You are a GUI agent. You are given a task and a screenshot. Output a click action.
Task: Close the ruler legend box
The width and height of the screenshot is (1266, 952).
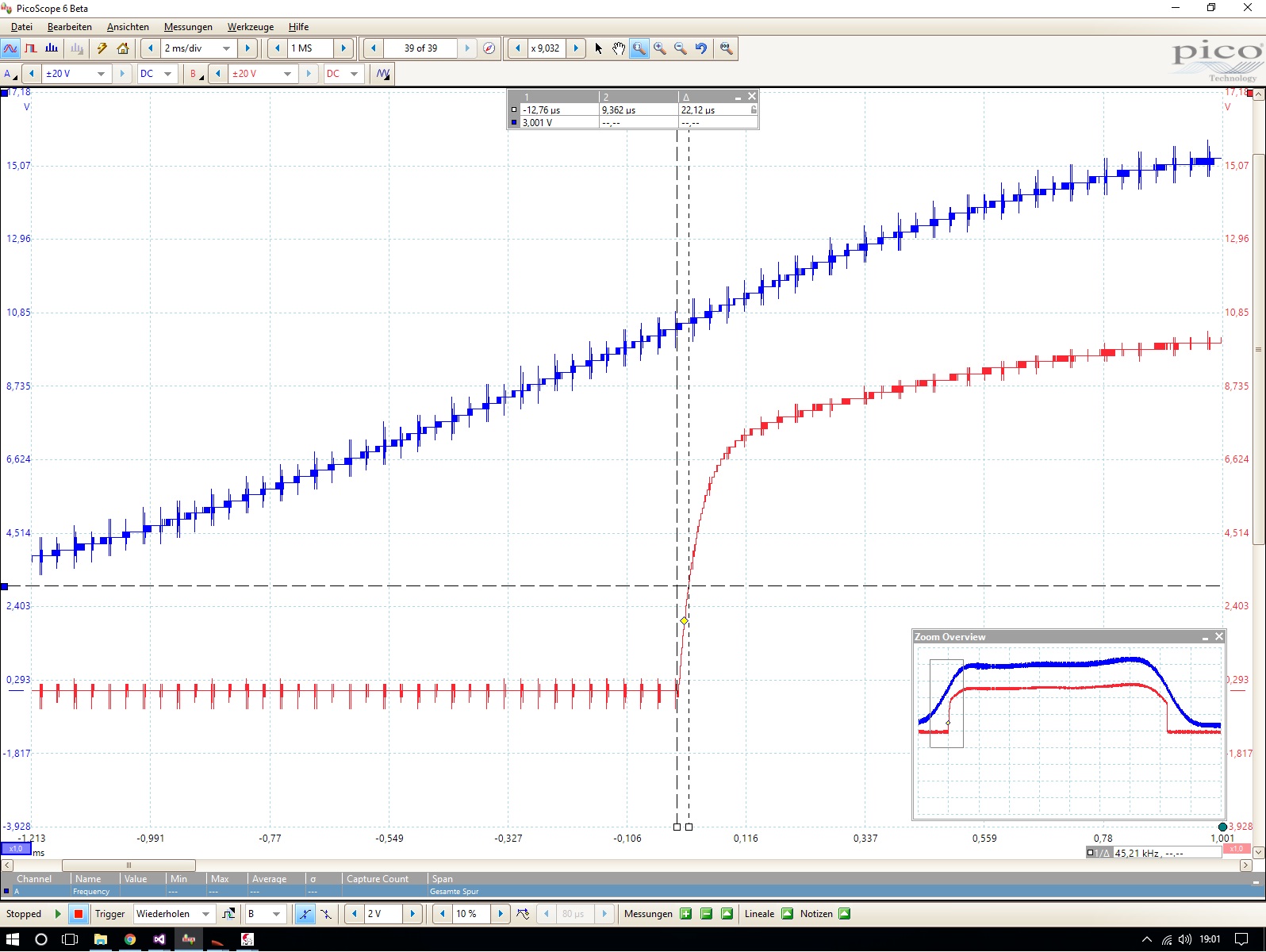(x=752, y=96)
